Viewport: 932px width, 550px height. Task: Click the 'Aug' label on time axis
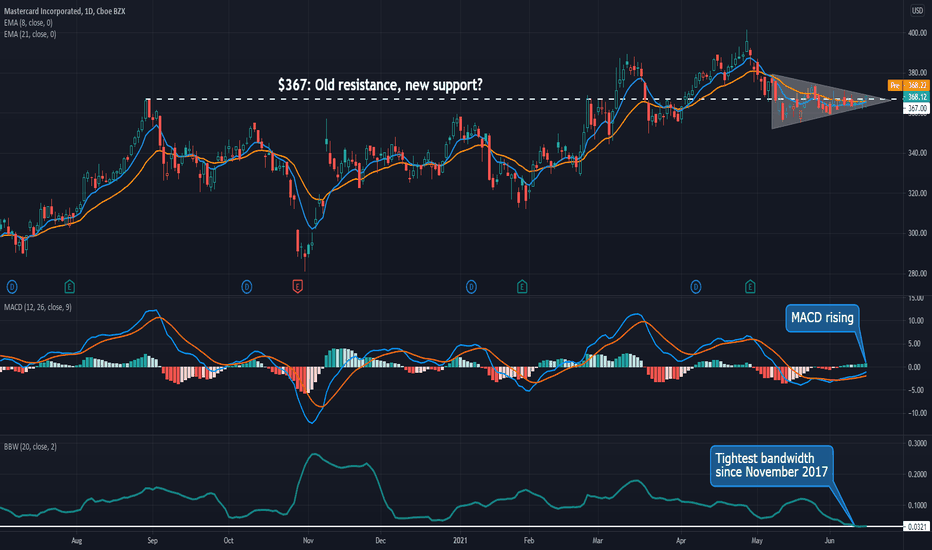77,540
